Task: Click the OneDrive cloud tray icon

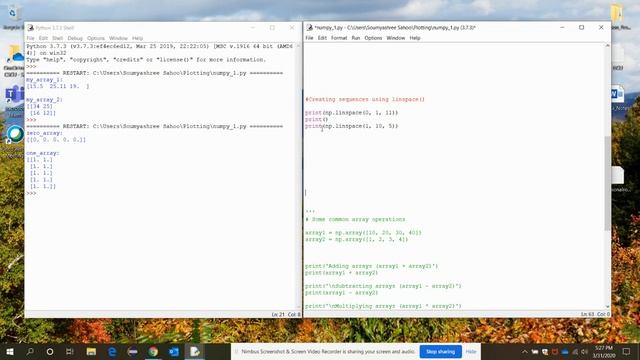Action: tap(565, 352)
